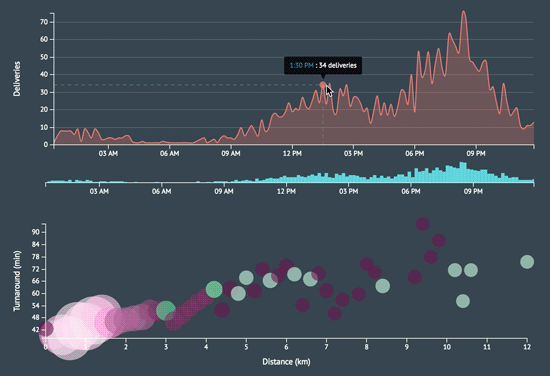Click the bright green bubble at 3 km
Image resolution: width=550 pixels, height=376 pixels.
click(166, 310)
